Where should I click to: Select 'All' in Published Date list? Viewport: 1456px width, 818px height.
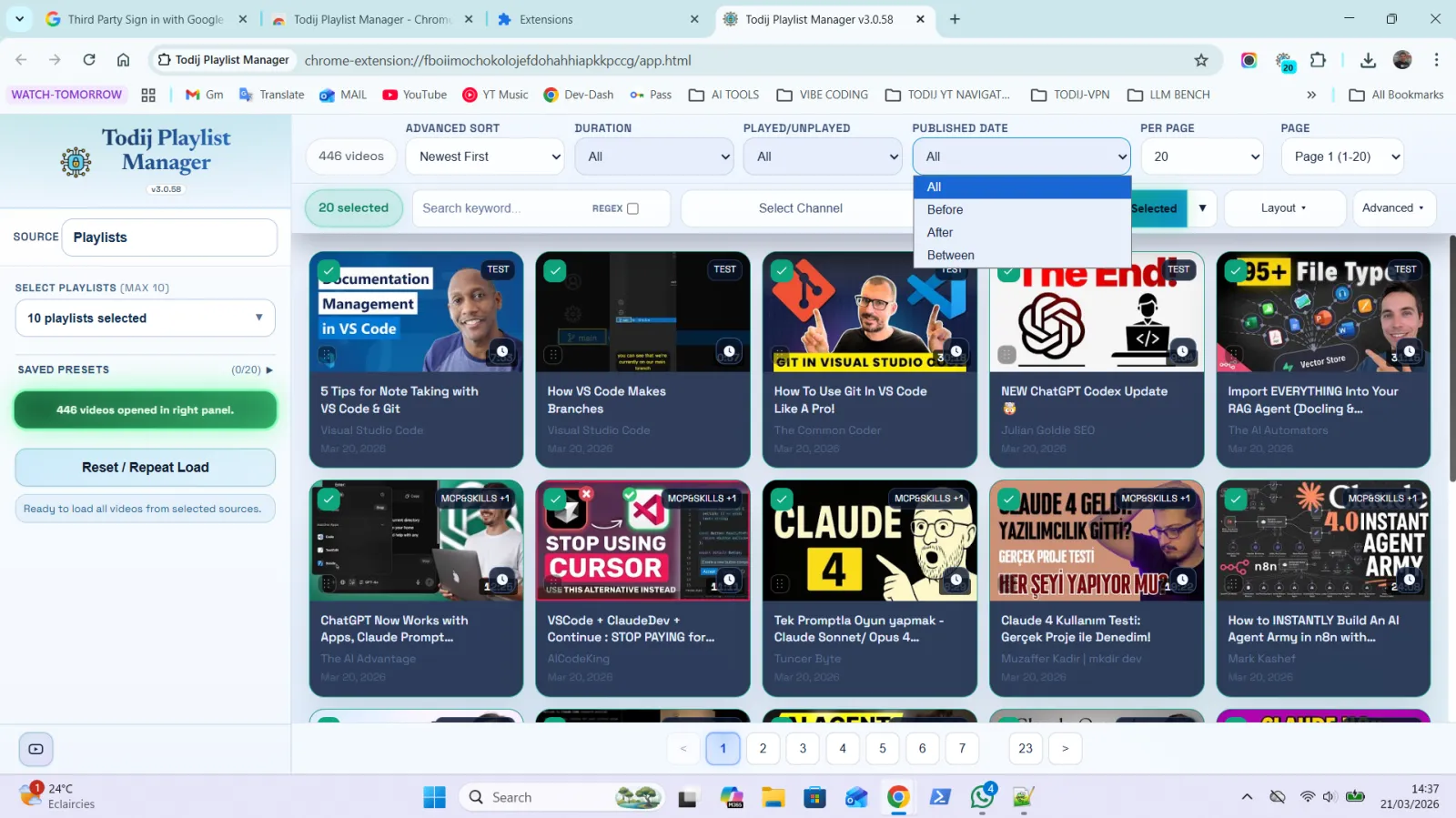click(x=1022, y=187)
